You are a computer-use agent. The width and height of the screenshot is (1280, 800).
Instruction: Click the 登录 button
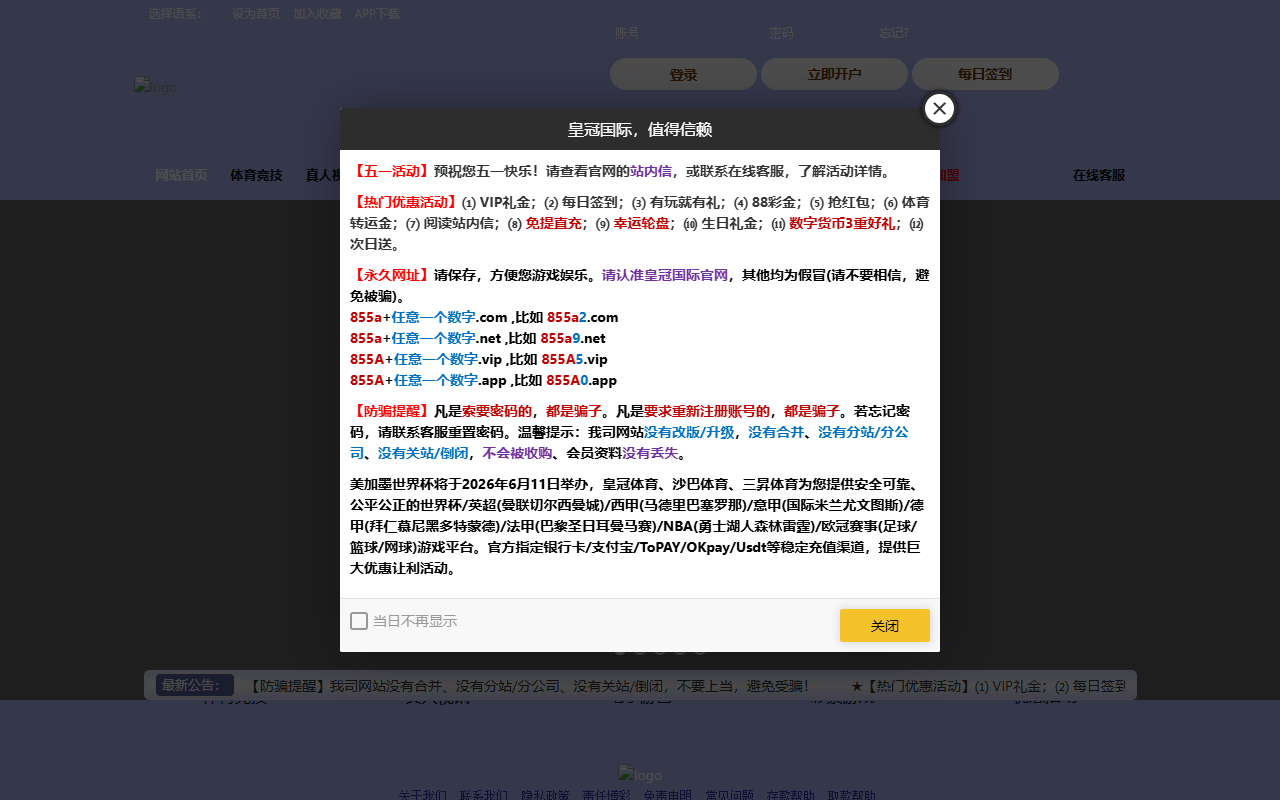tap(683, 74)
